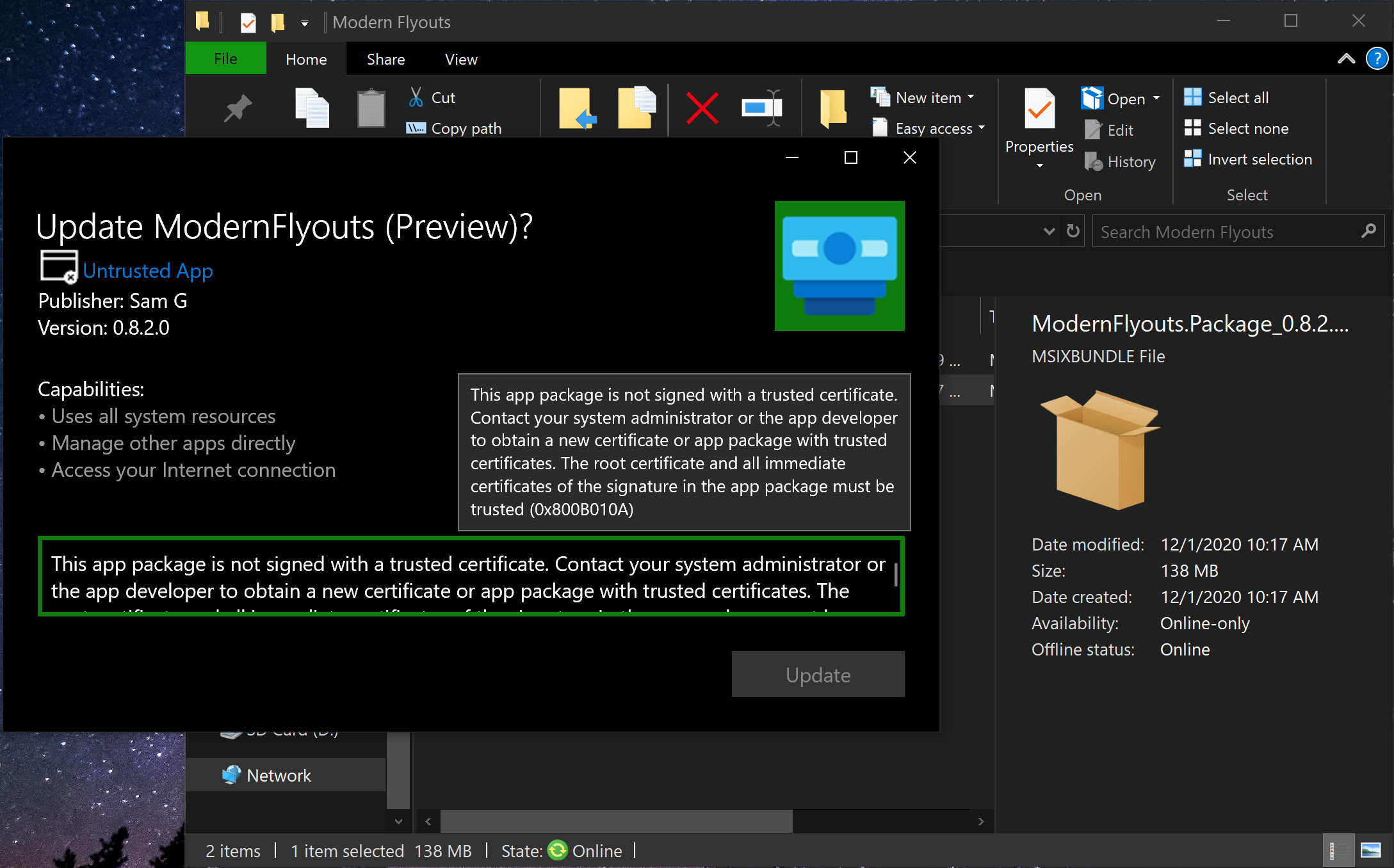Click Invert selection in the ribbon
The height and width of the screenshot is (868, 1394).
pyautogui.click(x=1248, y=159)
